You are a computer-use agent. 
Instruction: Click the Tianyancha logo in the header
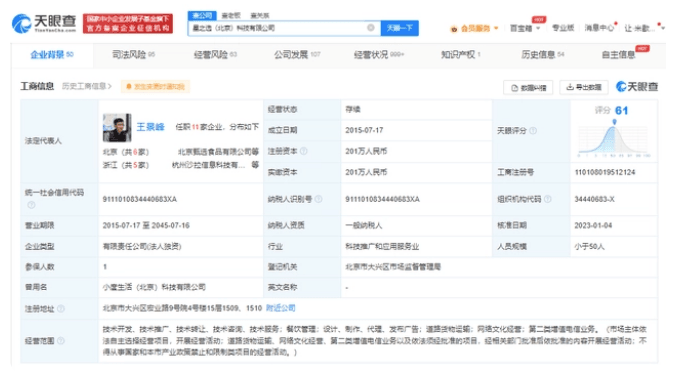(x=44, y=23)
